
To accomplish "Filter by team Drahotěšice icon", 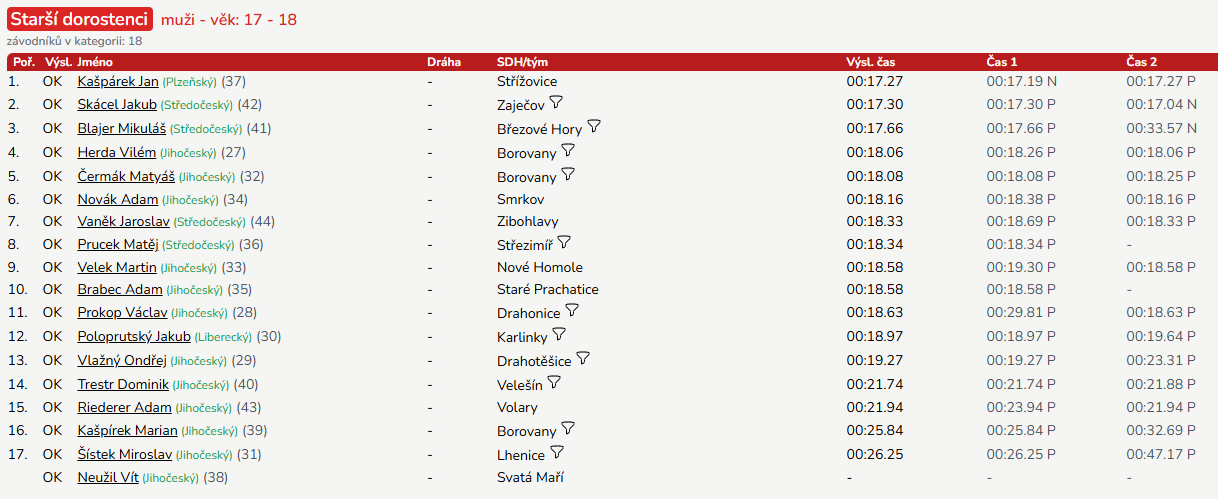I will [x=583, y=358].
